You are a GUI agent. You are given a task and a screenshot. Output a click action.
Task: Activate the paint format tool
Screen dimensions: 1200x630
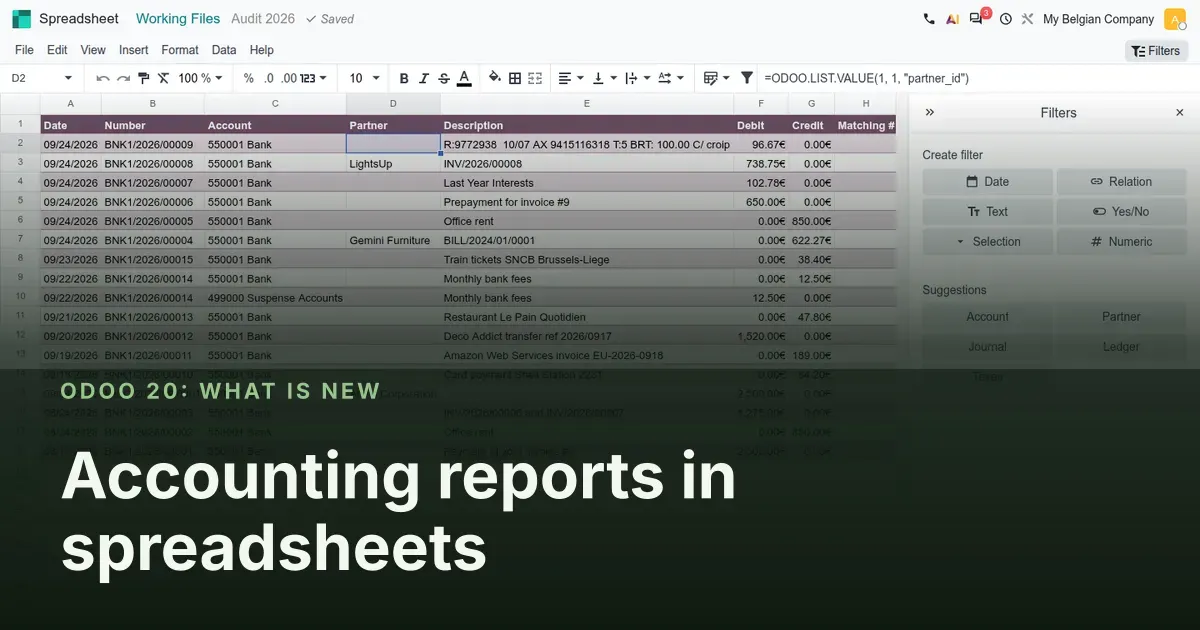pos(143,78)
